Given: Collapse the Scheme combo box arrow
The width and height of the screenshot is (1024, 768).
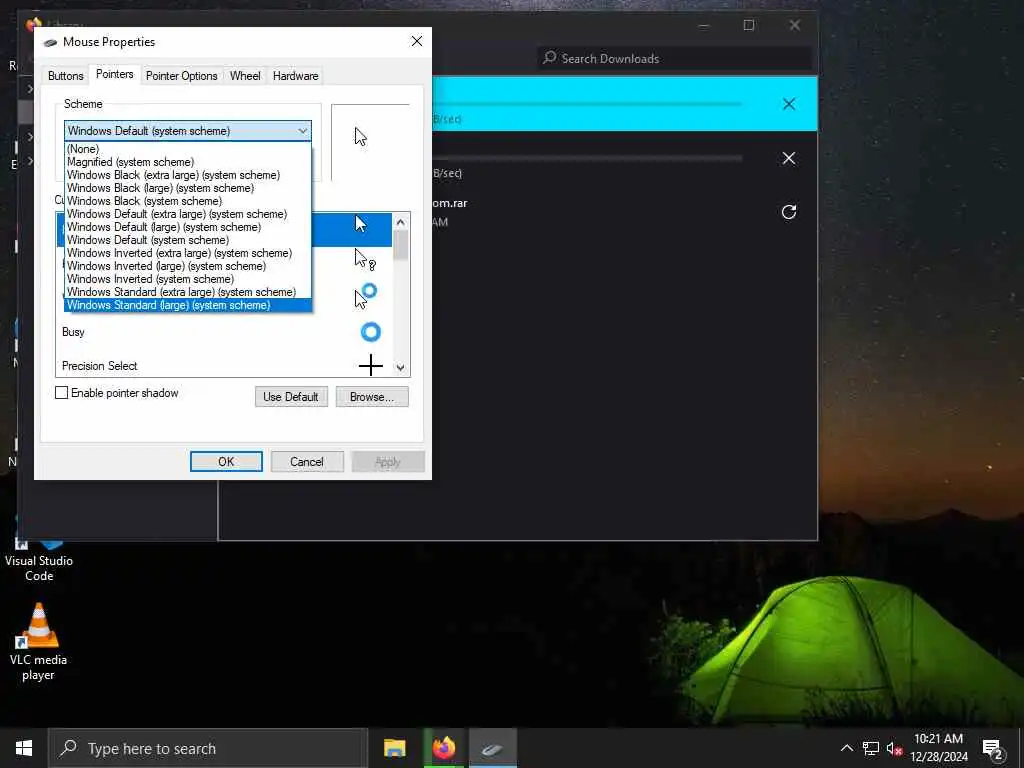Looking at the screenshot, I should click(x=302, y=131).
